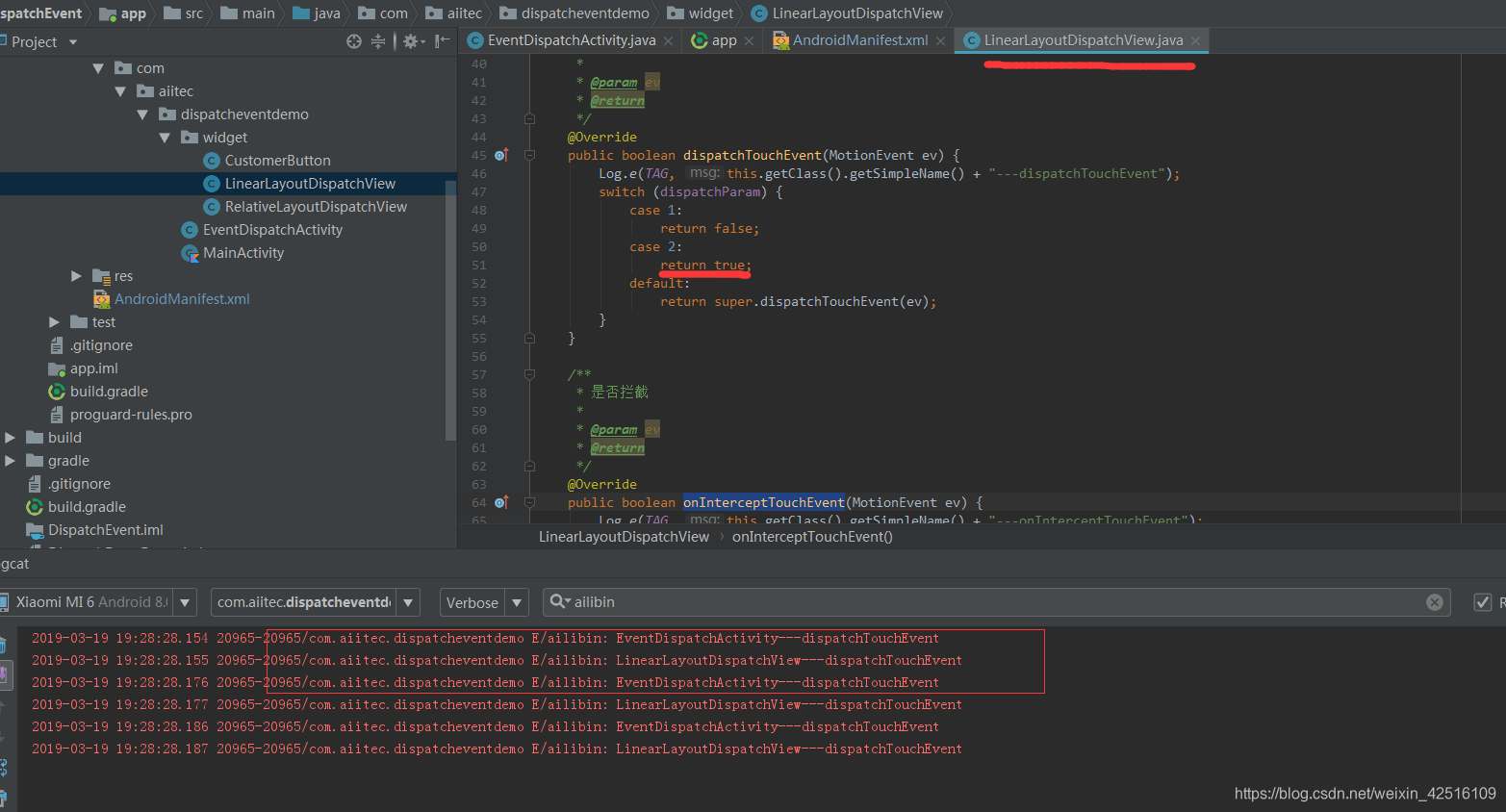Click the logcat filter field containing ailibin
This screenshot has width=1506, height=812.
click(996, 602)
